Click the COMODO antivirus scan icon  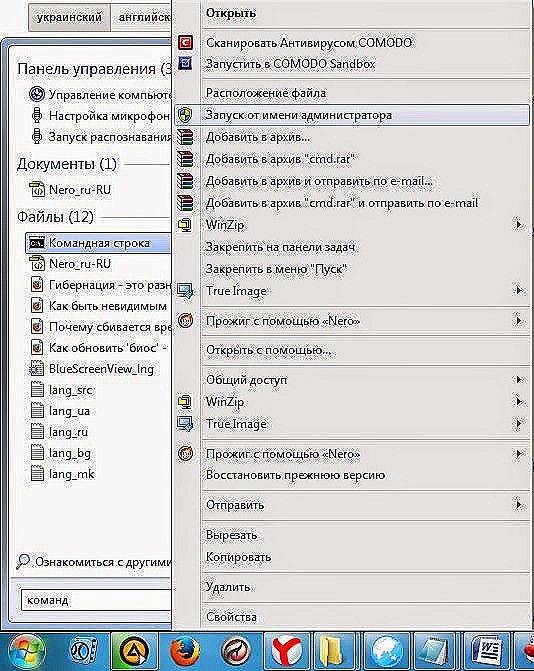coord(185,42)
